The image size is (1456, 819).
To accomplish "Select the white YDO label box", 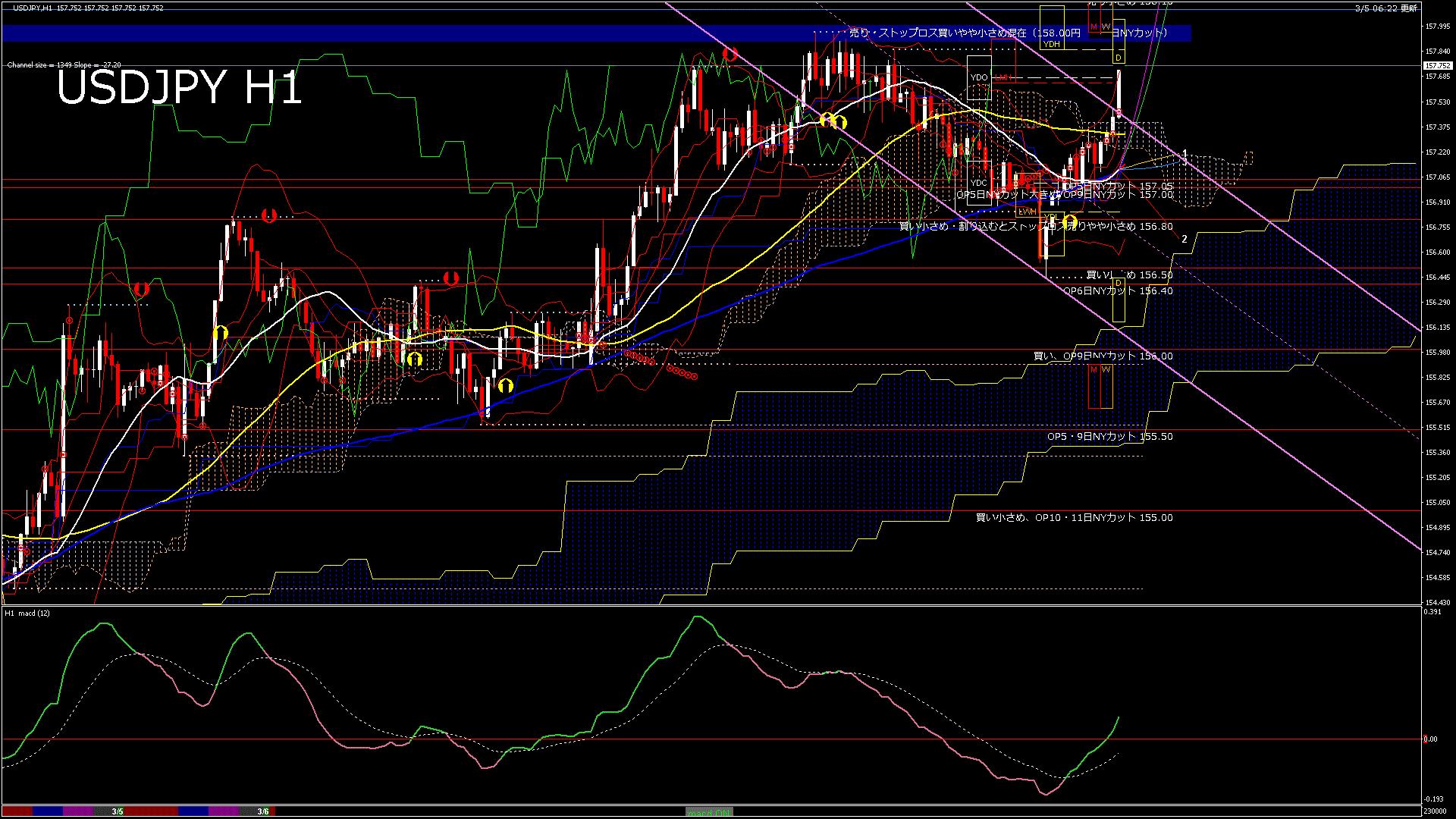I will (979, 77).
